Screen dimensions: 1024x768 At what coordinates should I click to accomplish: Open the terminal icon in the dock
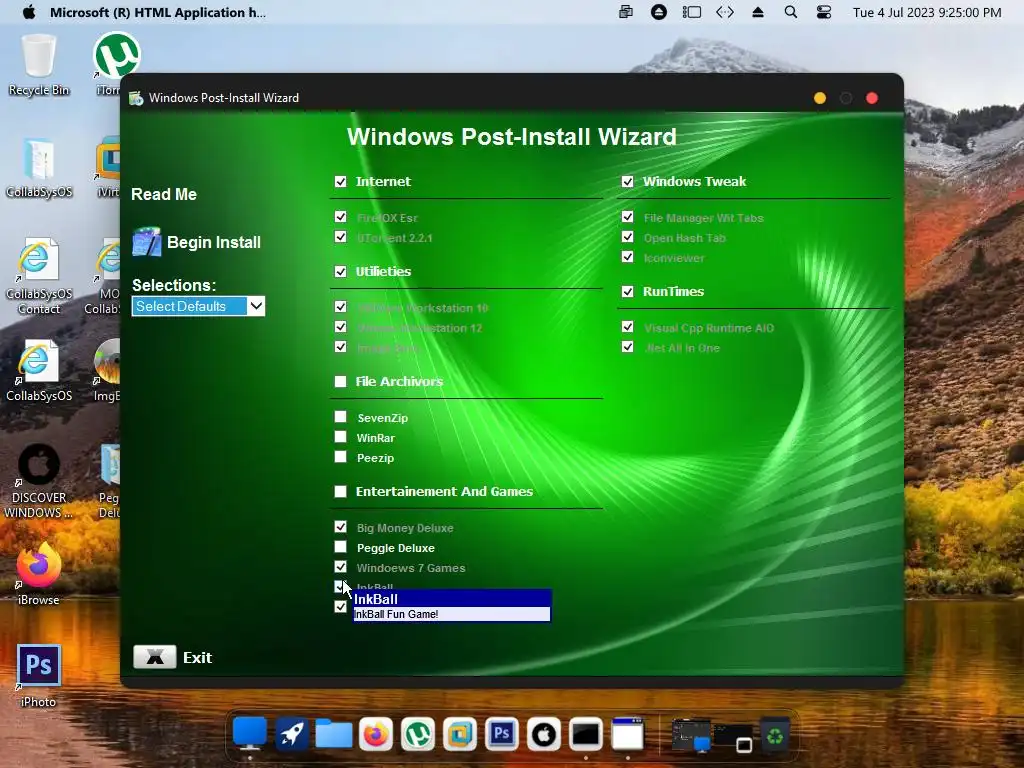click(x=586, y=734)
